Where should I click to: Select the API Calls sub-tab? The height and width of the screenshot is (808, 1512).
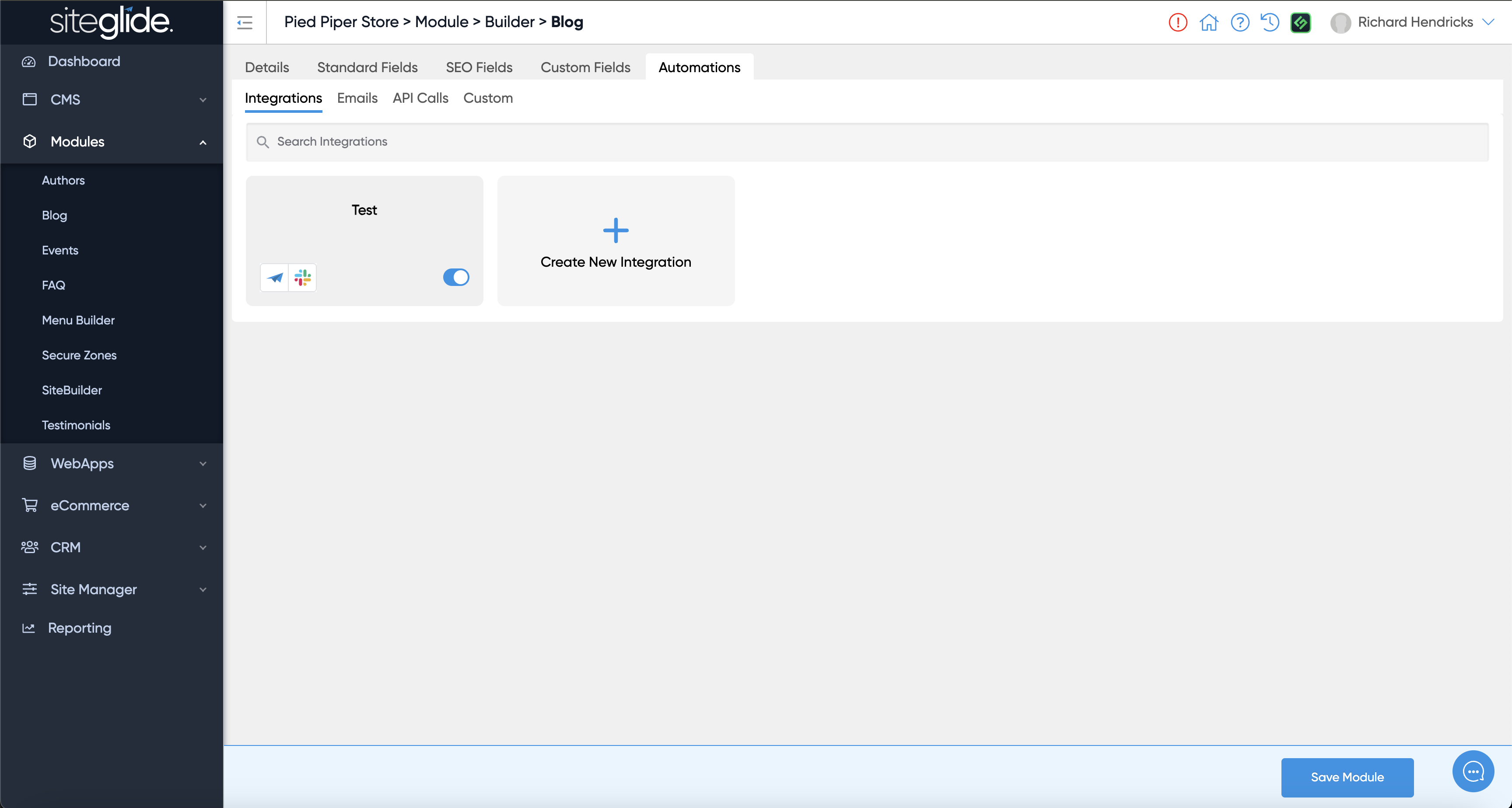[x=420, y=98]
